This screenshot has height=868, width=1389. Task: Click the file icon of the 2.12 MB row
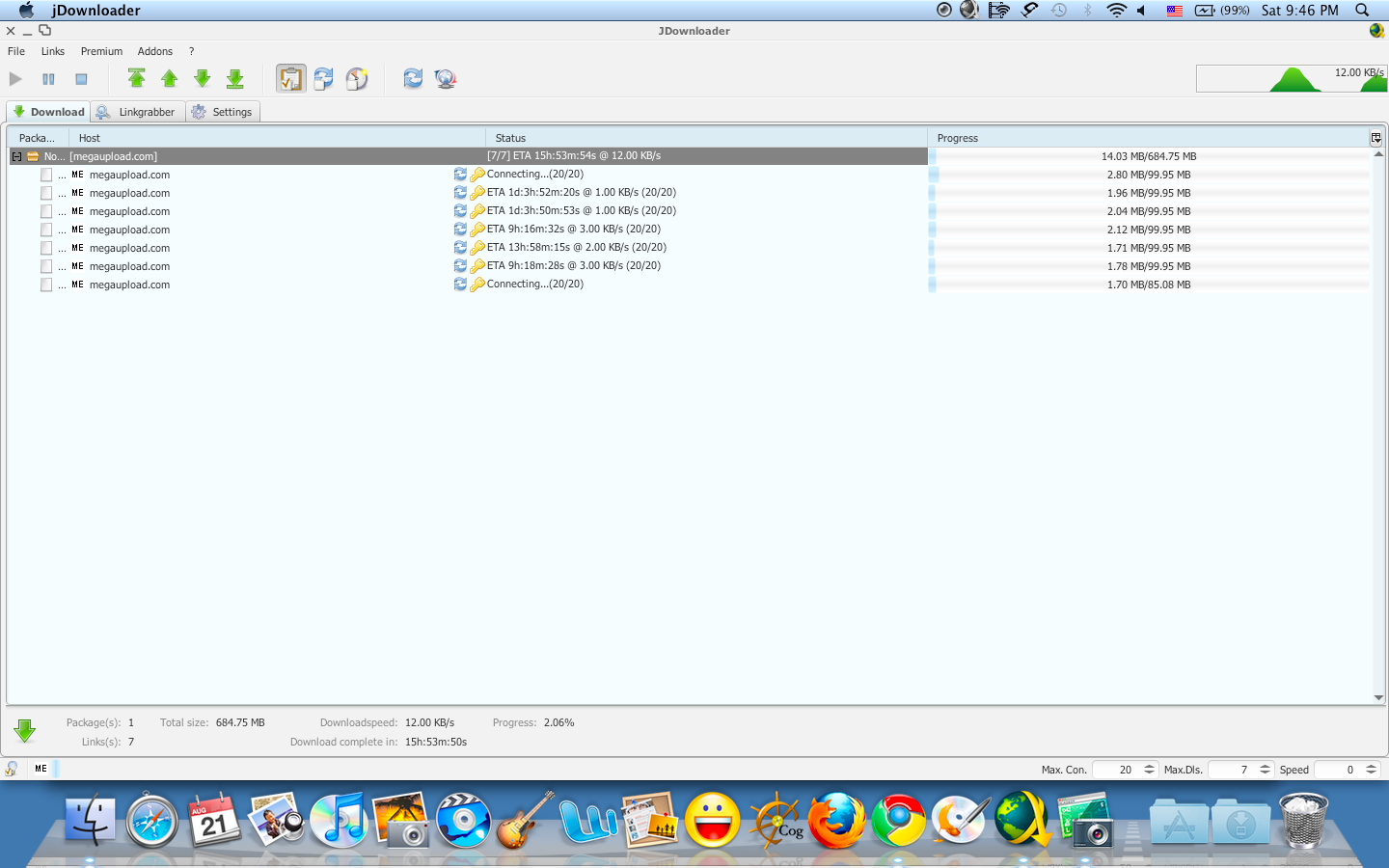(x=46, y=230)
